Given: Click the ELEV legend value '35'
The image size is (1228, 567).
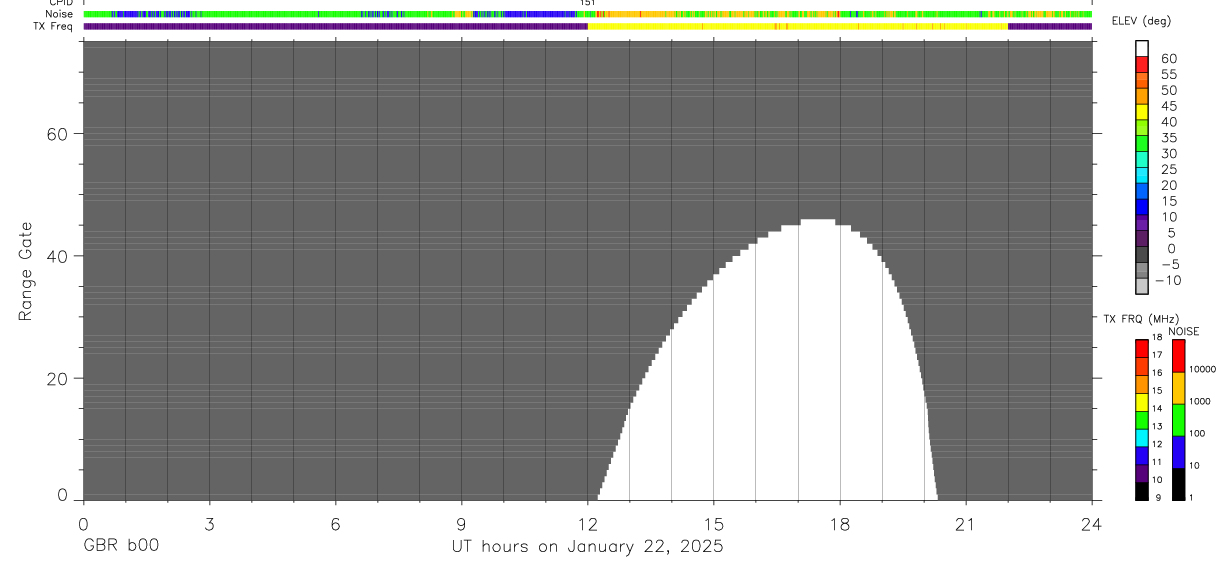Looking at the screenshot, I should 1168,138.
